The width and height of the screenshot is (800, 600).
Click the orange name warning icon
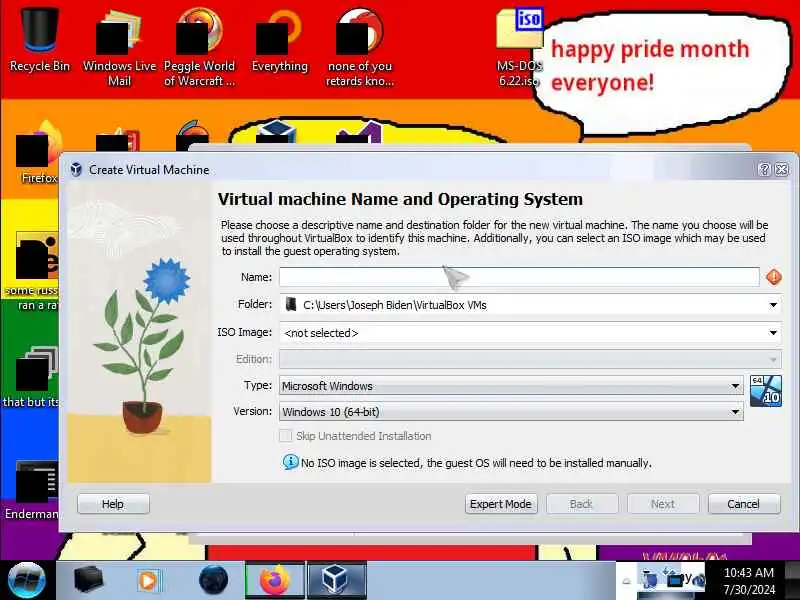coord(773,277)
